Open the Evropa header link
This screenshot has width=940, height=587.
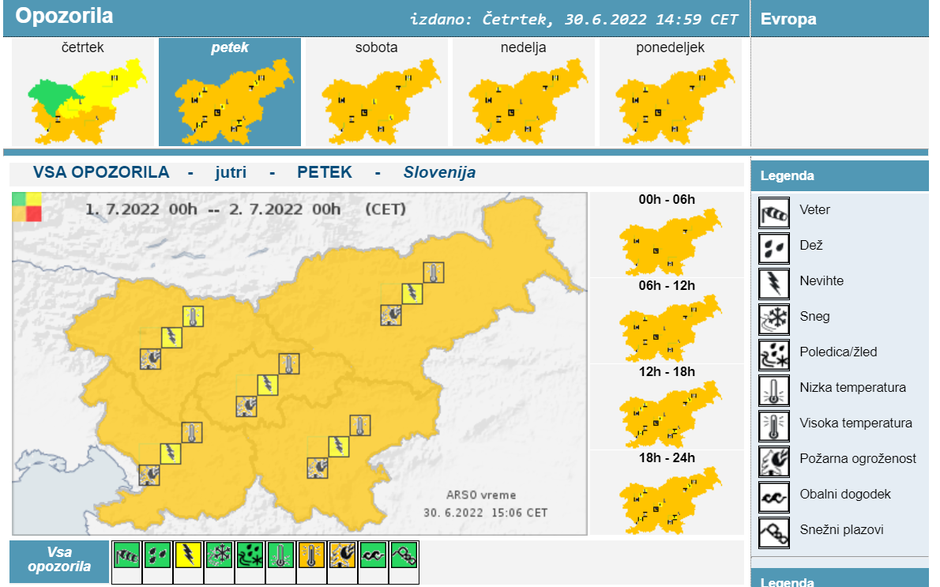point(789,18)
